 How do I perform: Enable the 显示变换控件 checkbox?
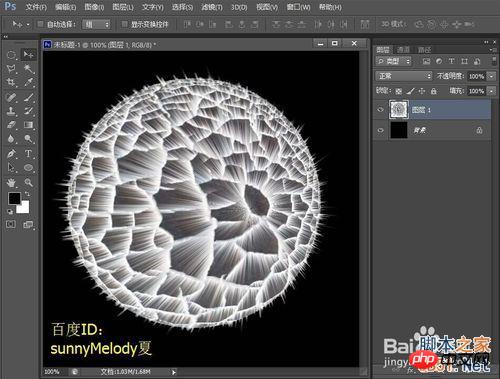point(124,24)
